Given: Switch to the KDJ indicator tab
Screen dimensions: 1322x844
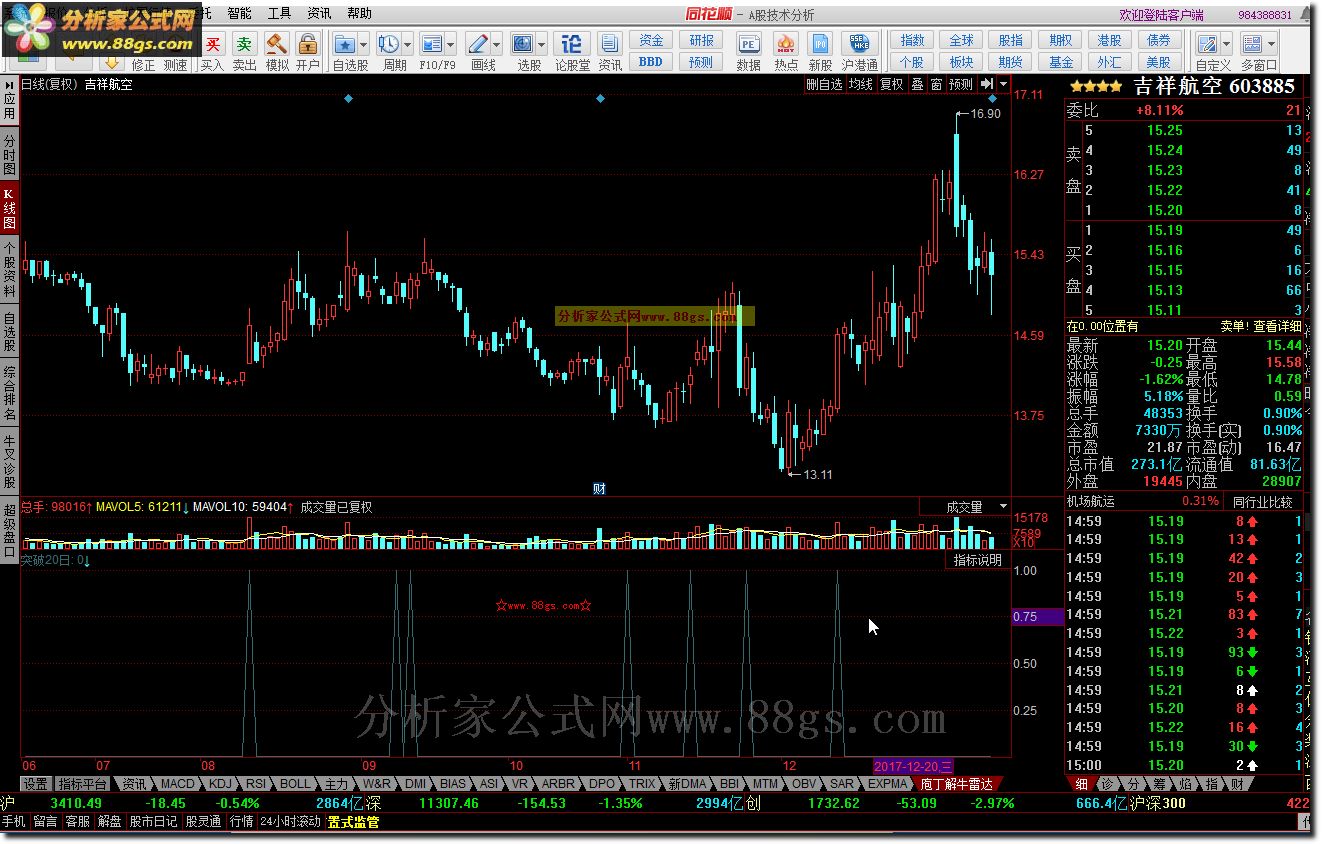Looking at the screenshot, I should point(221,784).
